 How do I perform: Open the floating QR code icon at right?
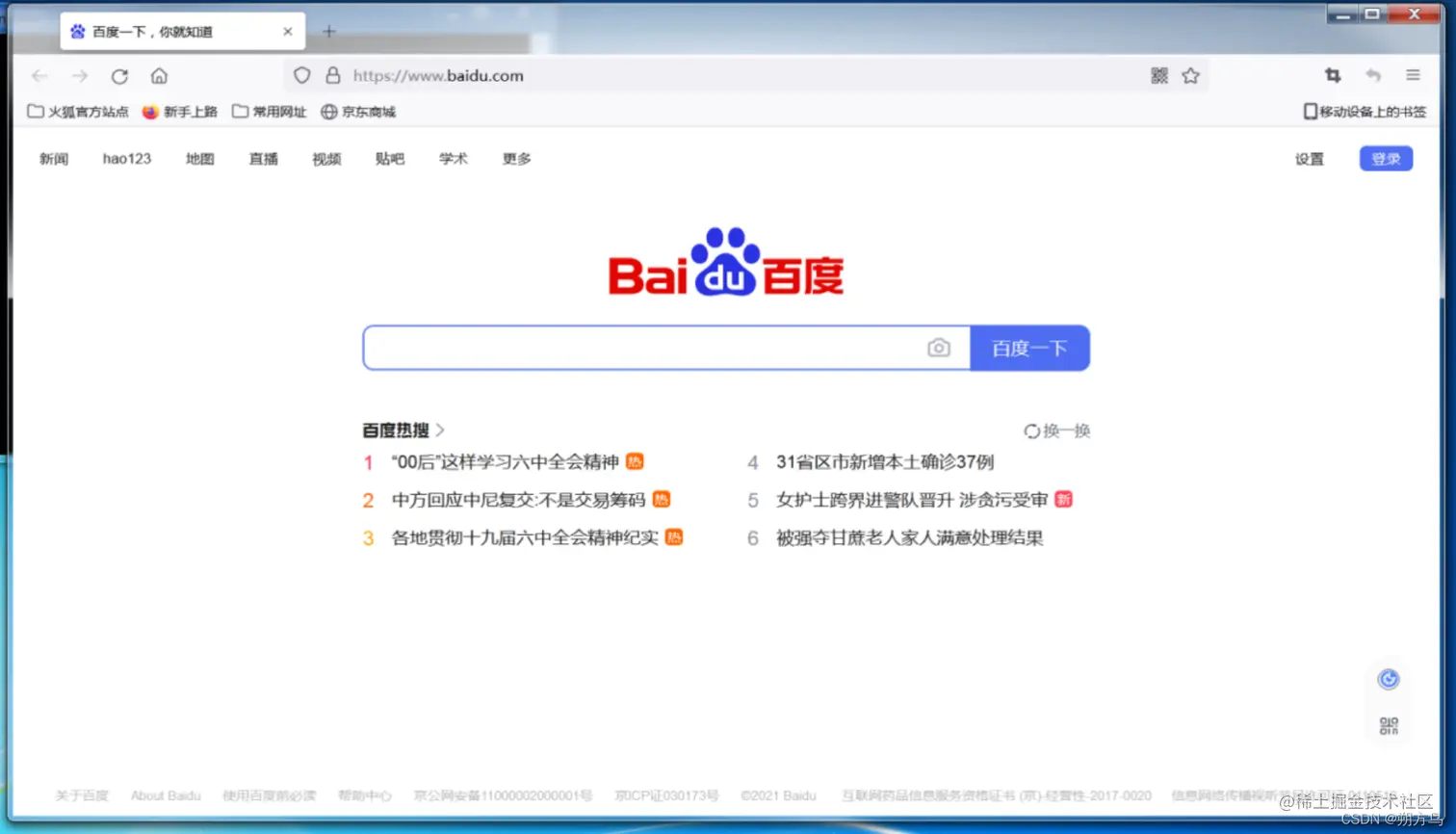pyautogui.click(x=1389, y=726)
